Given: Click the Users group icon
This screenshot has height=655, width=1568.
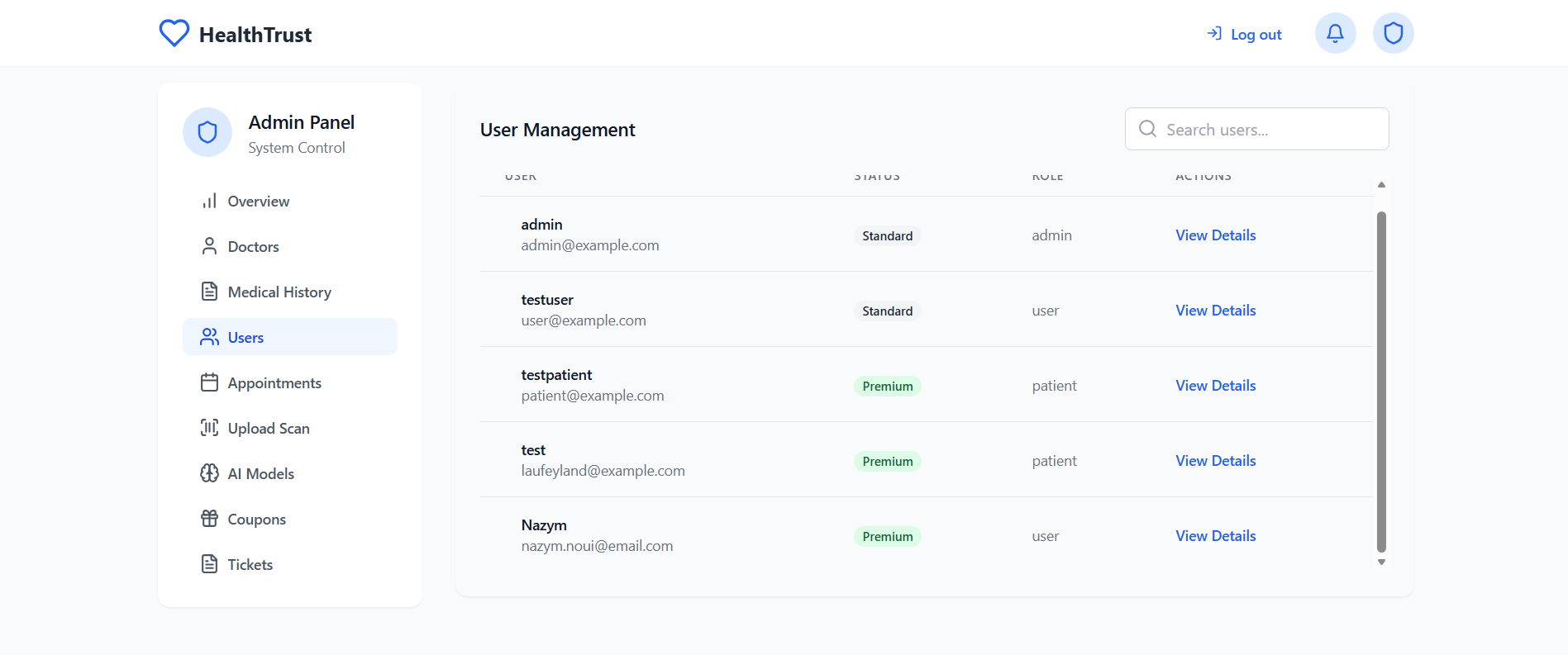Looking at the screenshot, I should 210,337.
